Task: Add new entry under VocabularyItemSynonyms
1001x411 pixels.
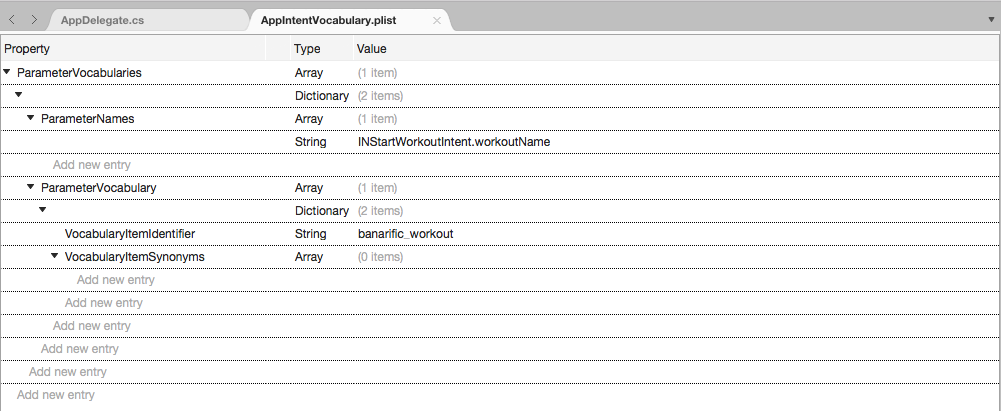Action: (116, 280)
